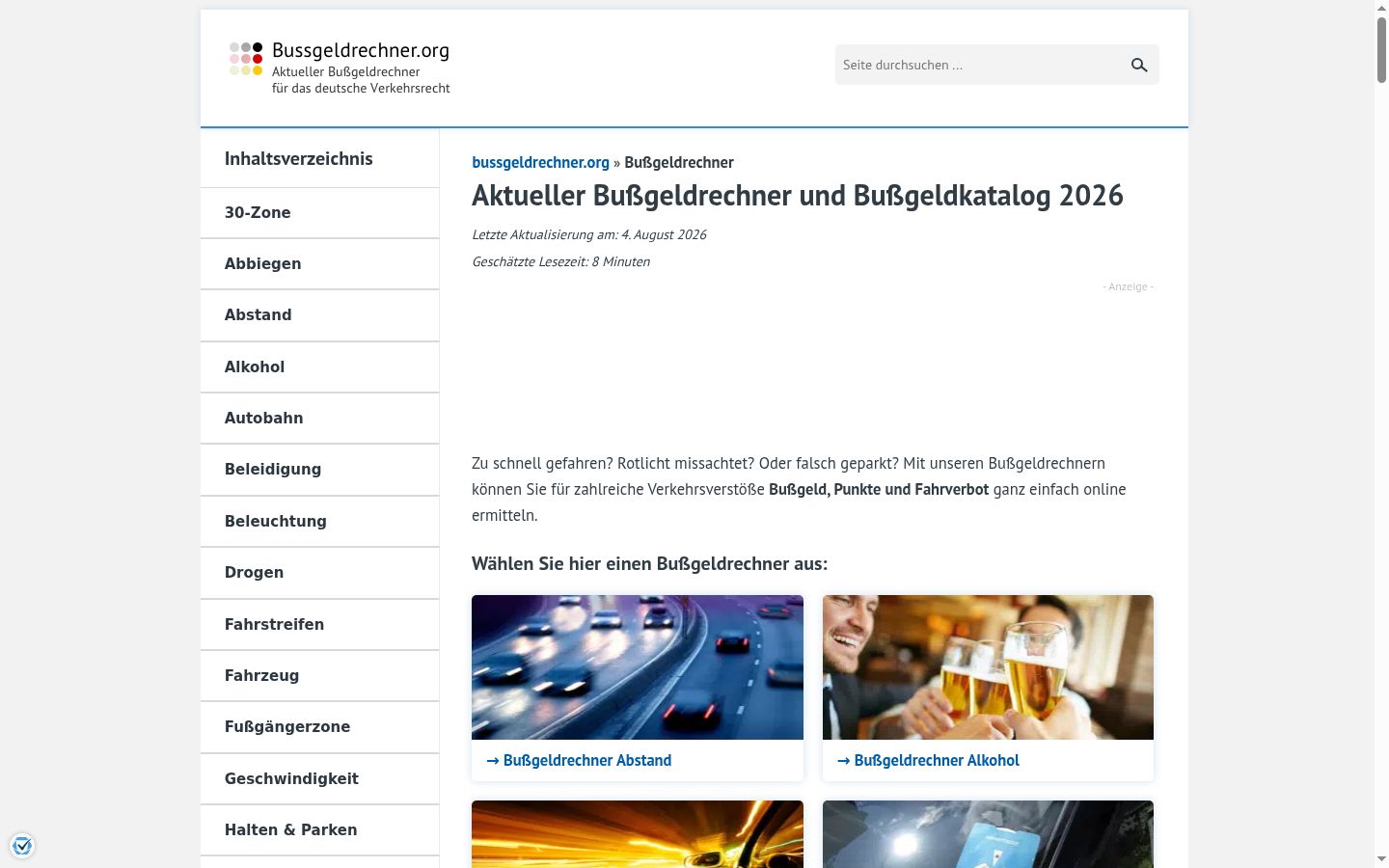This screenshot has width=1389, height=868.
Task: Go to the Abstand sidebar entry
Action: 319,315
